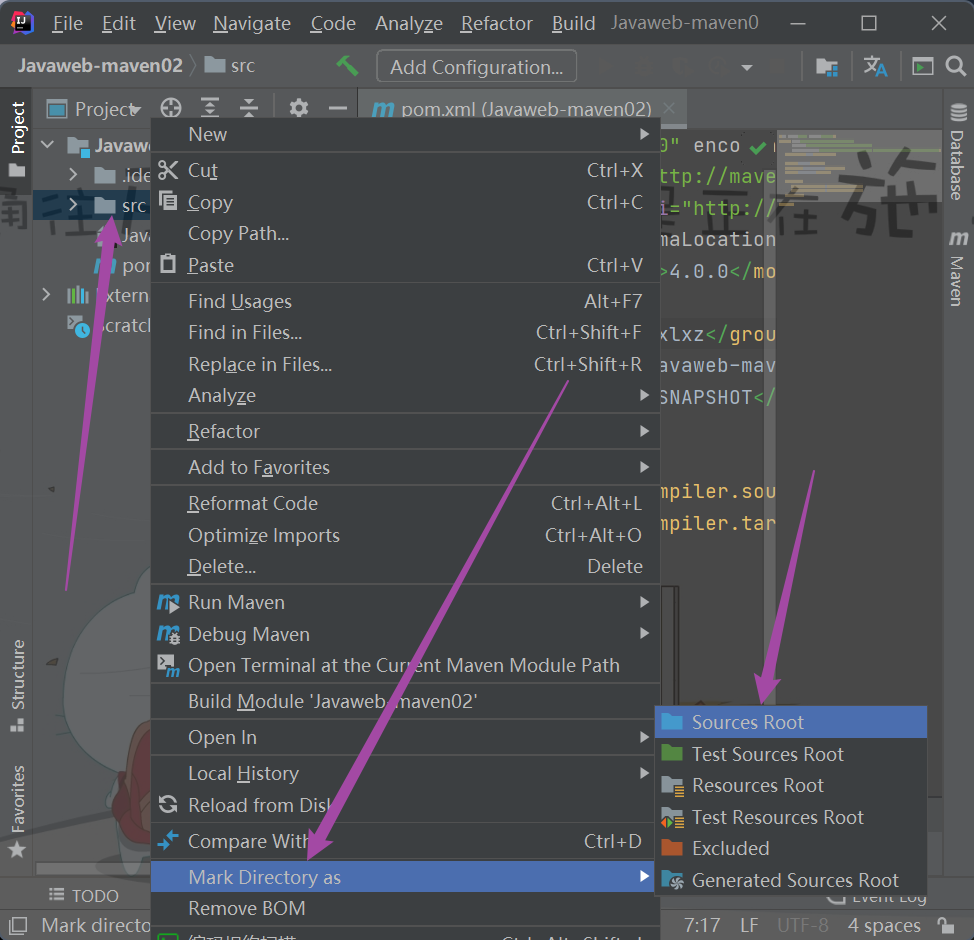Image resolution: width=974 pixels, height=940 pixels.
Task: Hide the Project panel with minus icon
Action: [x=338, y=108]
